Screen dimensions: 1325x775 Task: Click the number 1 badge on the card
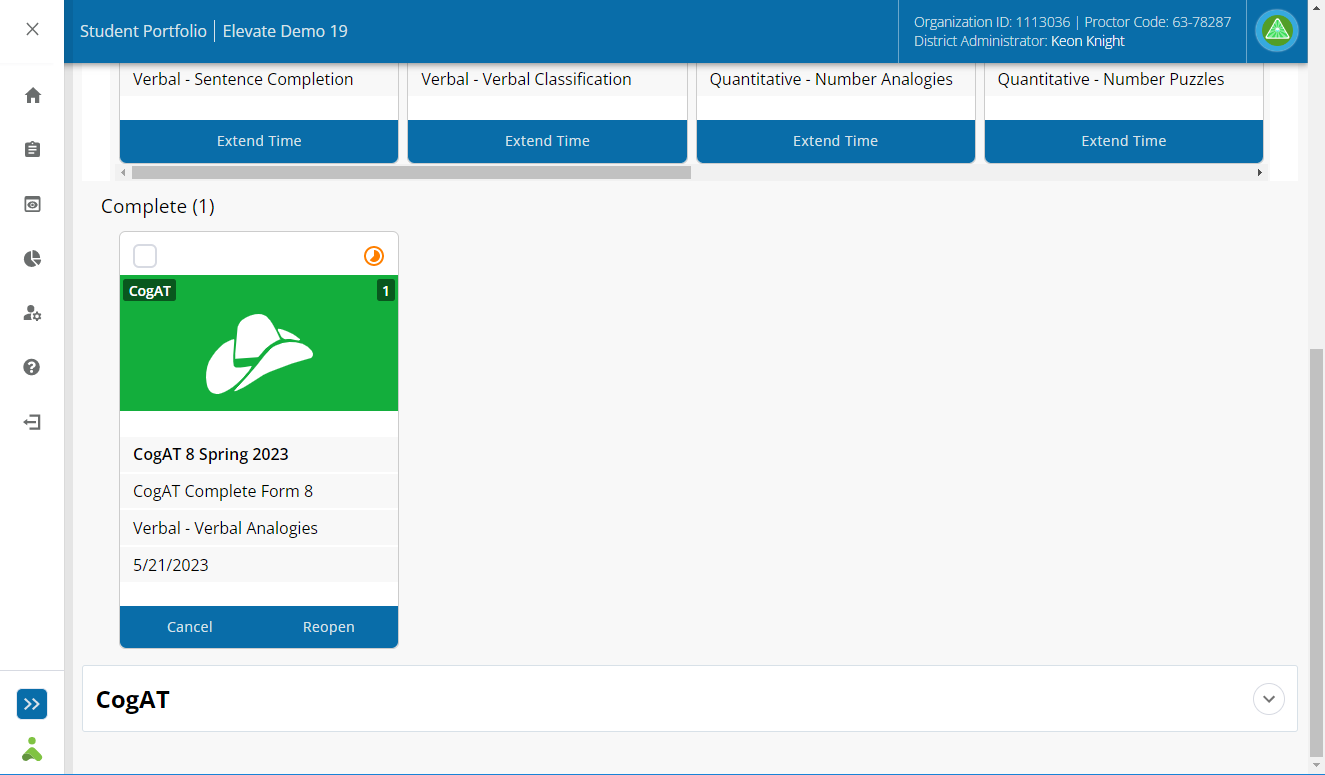pyautogui.click(x=385, y=291)
